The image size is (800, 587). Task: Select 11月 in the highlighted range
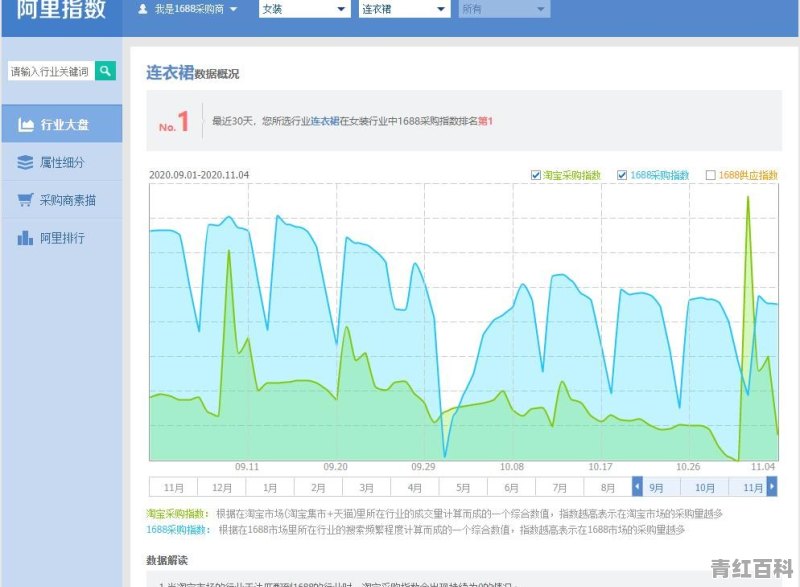coord(753,488)
